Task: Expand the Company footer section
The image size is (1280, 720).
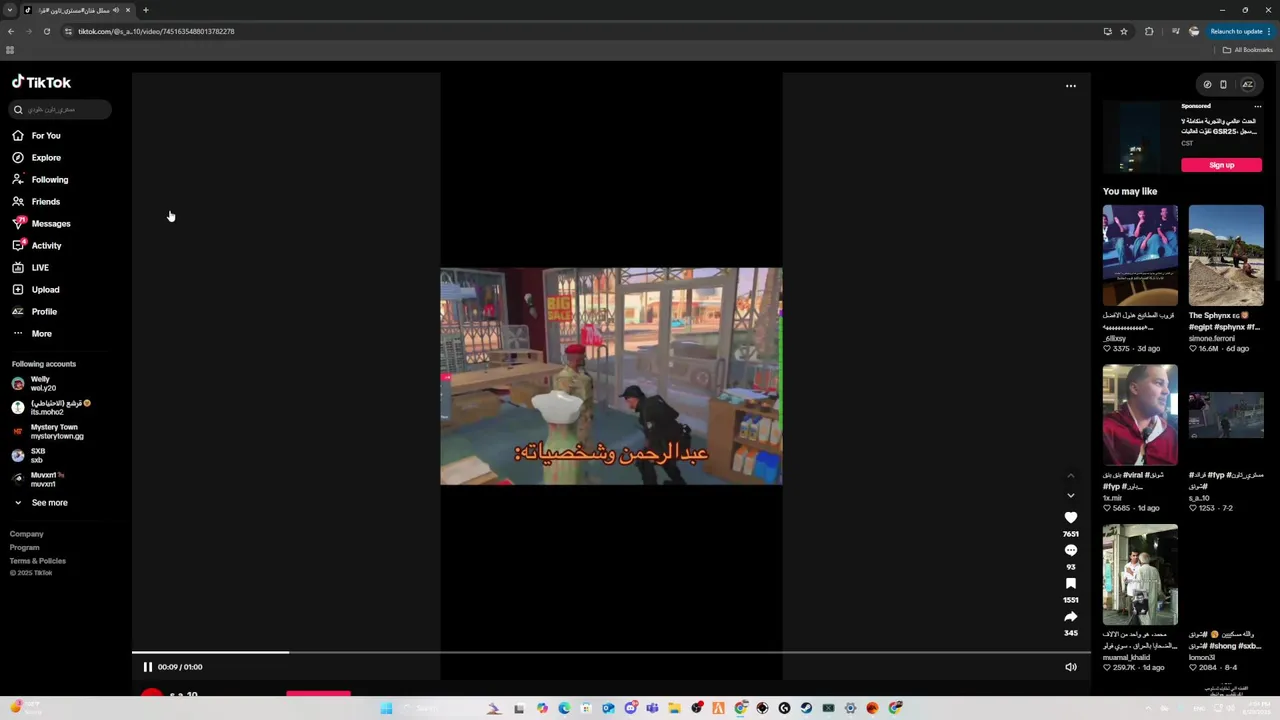Action: (27, 534)
